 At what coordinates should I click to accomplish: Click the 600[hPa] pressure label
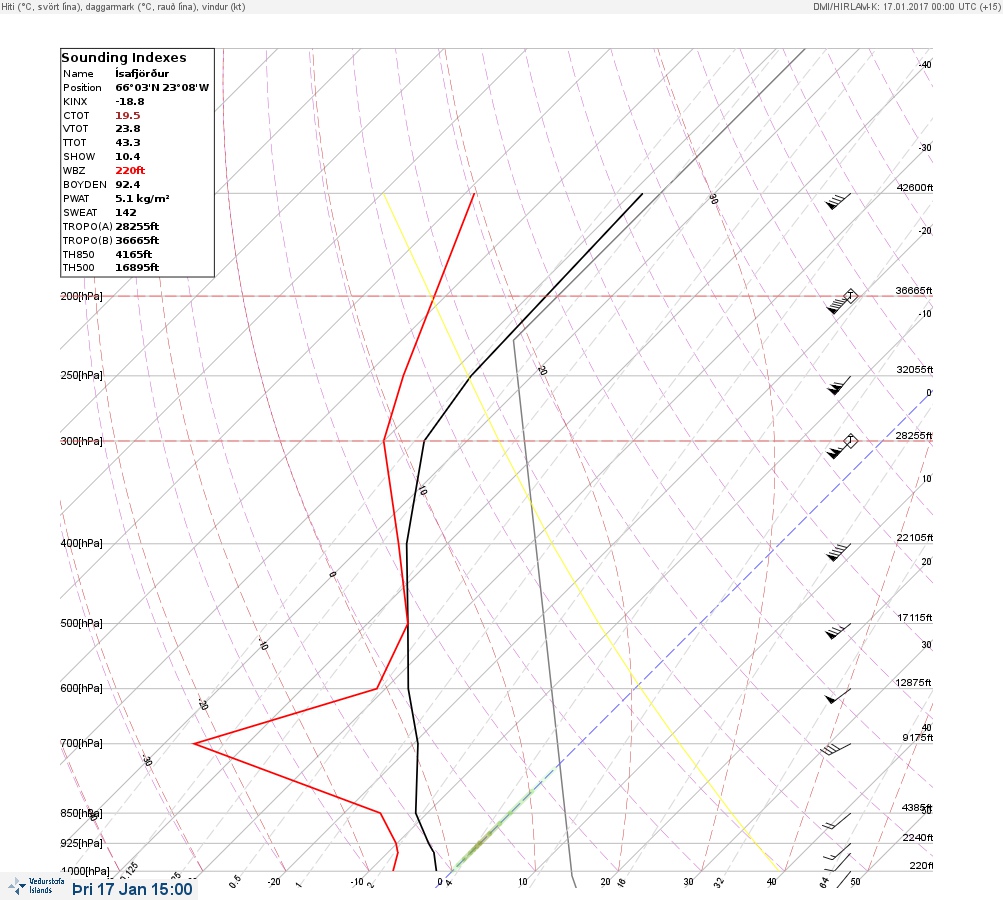(81, 688)
